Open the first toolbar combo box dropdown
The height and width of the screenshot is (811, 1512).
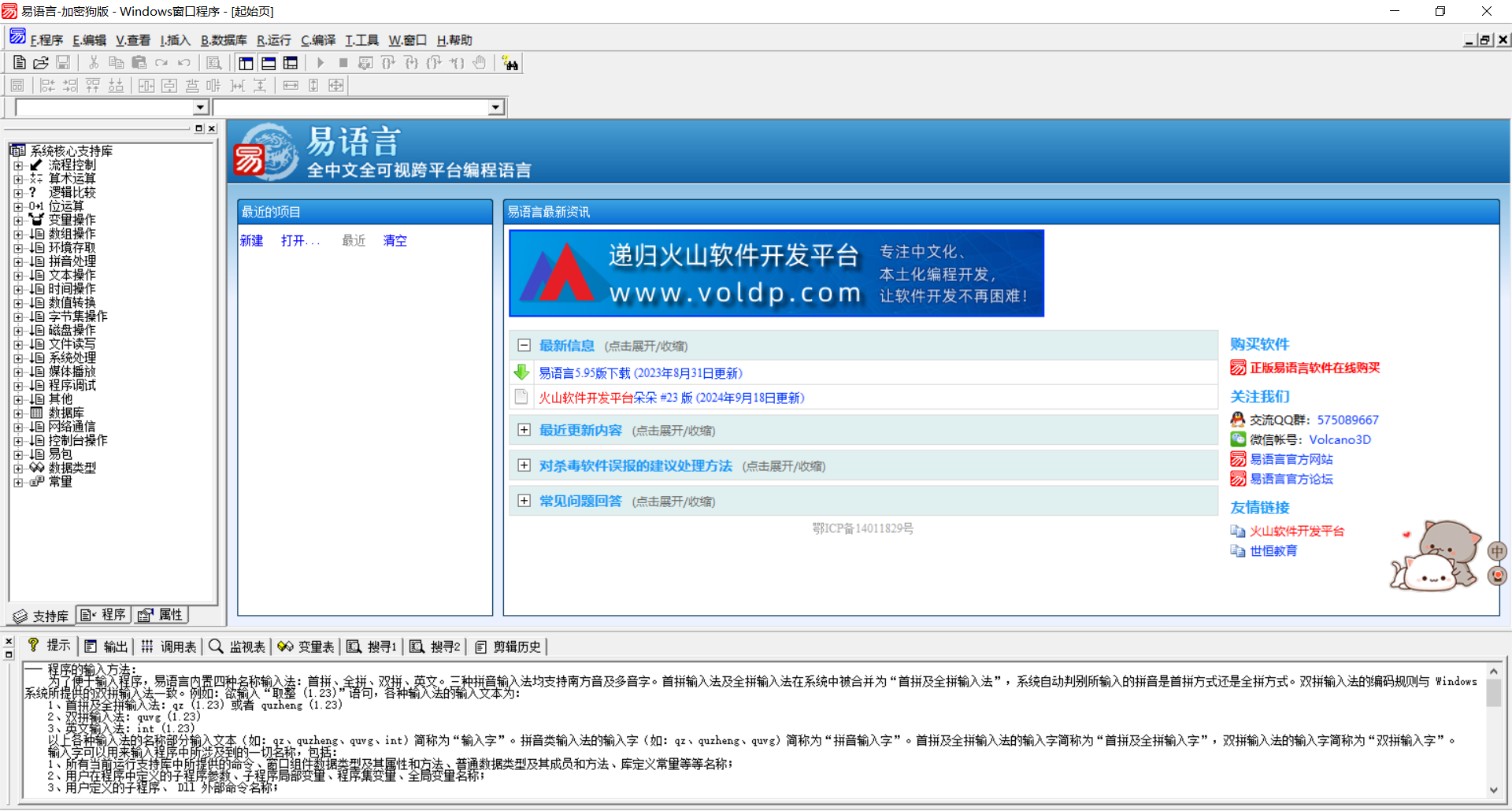pyautogui.click(x=200, y=107)
